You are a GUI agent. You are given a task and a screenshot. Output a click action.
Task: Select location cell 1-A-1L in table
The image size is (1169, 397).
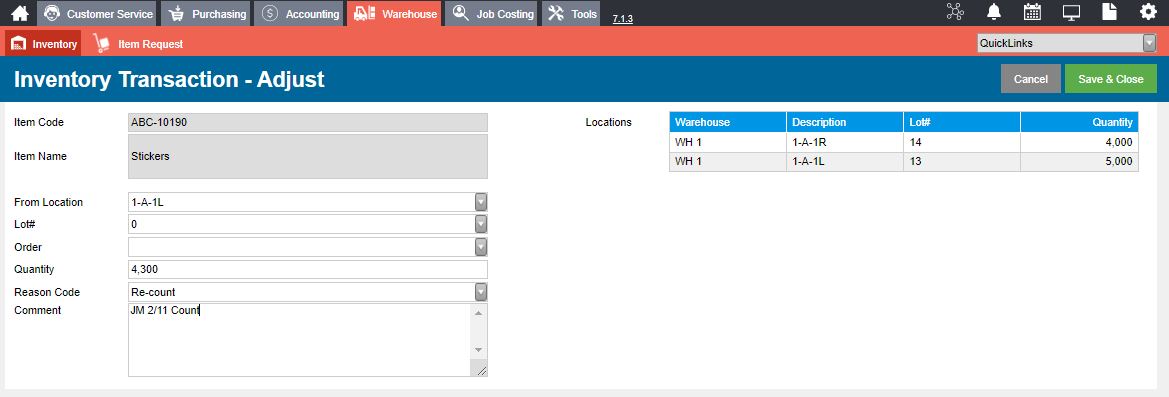[845, 162]
